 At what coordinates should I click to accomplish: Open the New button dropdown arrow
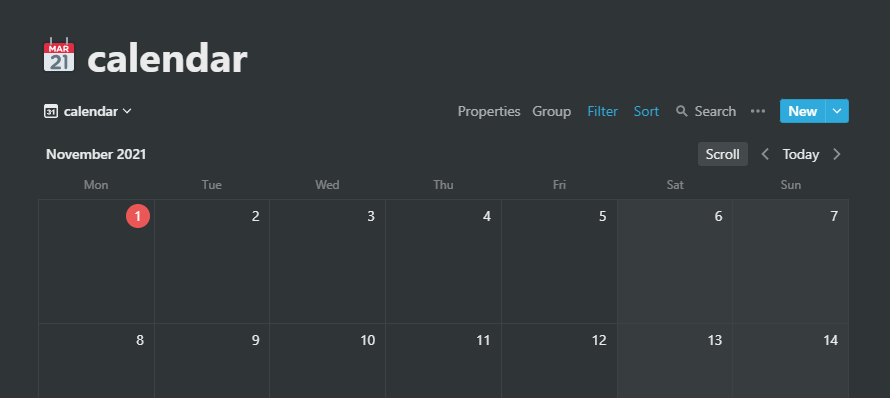(837, 111)
